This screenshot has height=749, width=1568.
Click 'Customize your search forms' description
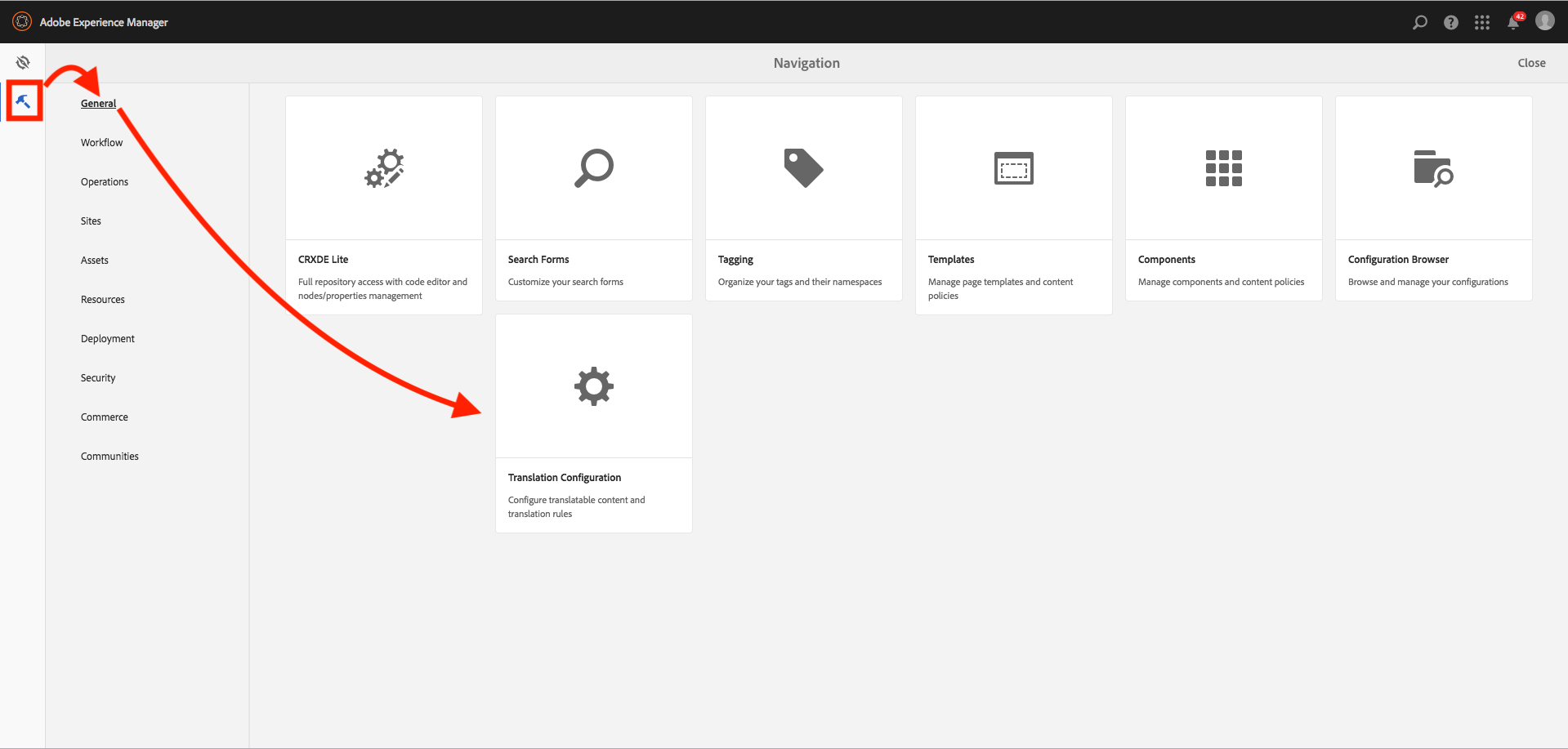coord(565,282)
